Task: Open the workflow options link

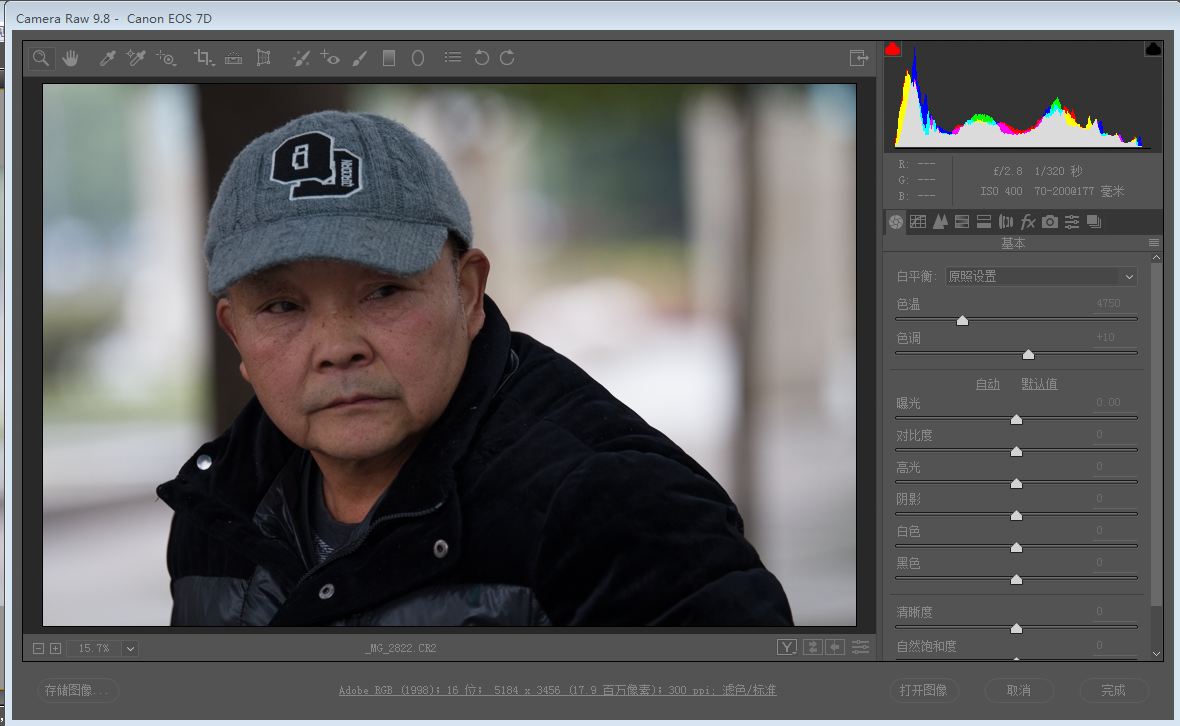Action: (557, 690)
